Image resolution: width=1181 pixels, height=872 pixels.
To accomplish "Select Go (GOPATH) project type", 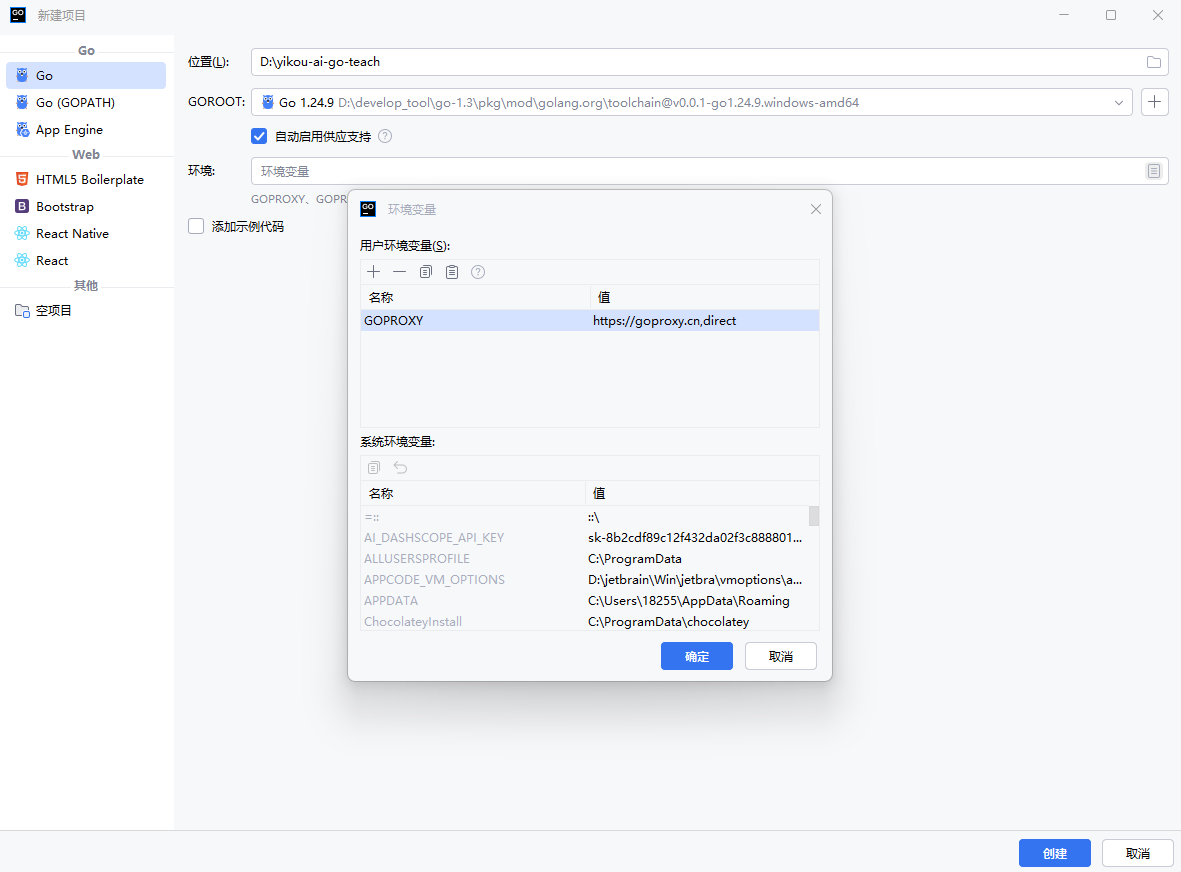I will tap(86, 102).
